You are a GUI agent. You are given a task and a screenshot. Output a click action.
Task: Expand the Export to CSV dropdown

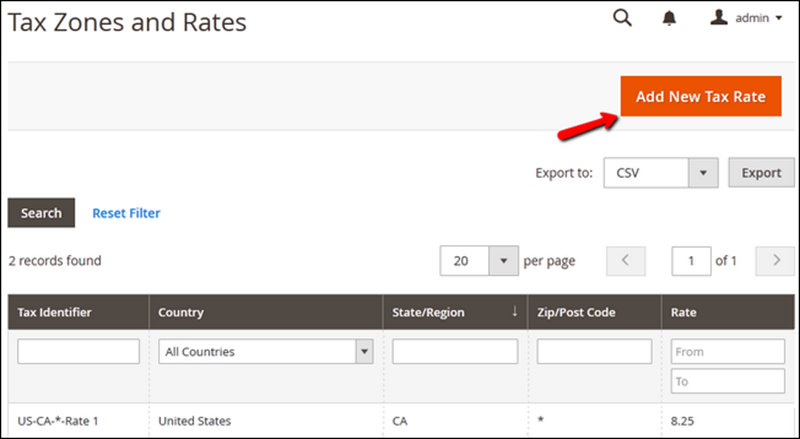[703, 172]
